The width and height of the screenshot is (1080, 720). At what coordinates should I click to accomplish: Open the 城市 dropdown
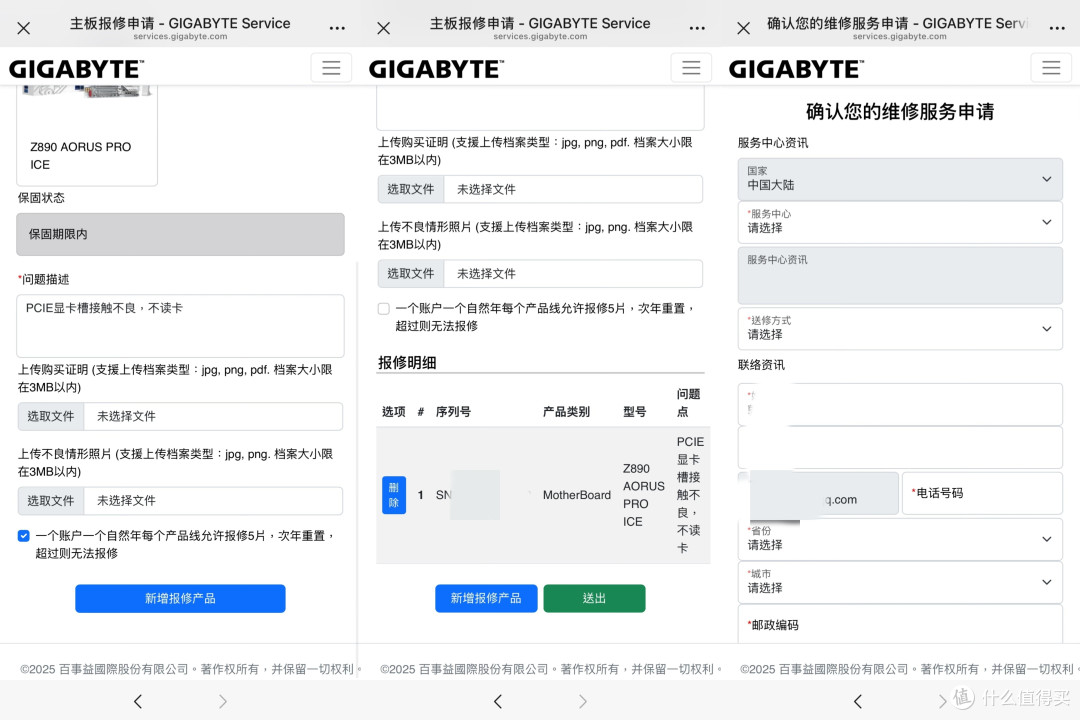click(900, 582)
